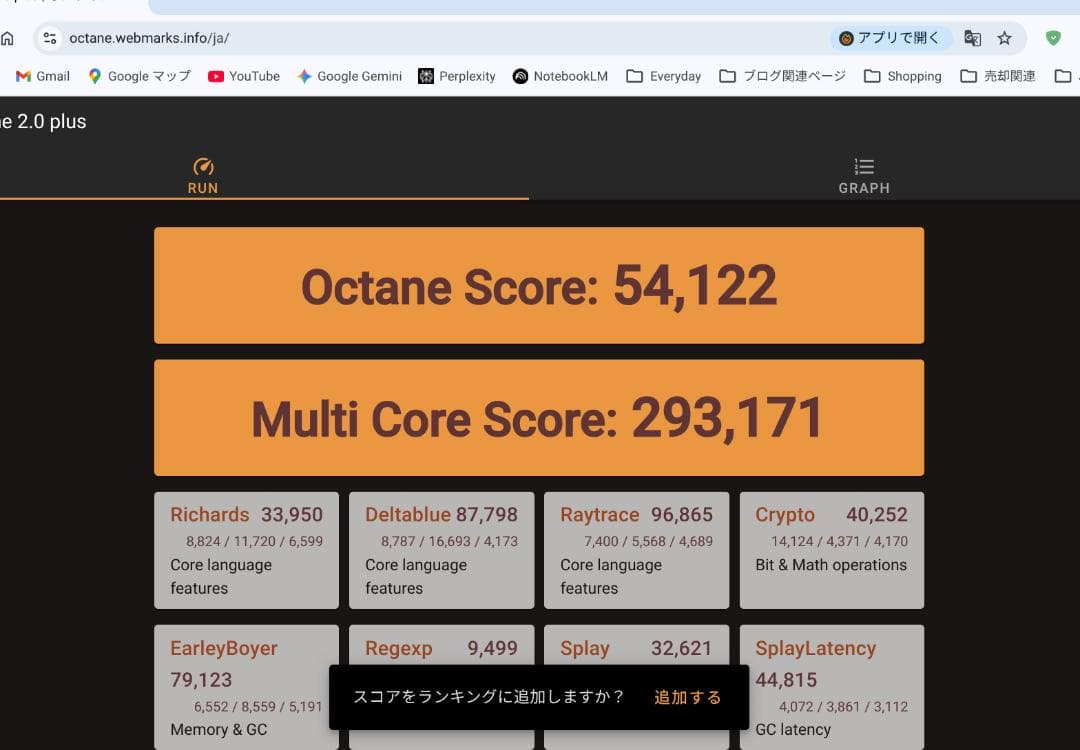Screen dimensions: 1080x750
Task: Open NotebookLM bookmark
Action: (560, 76)
